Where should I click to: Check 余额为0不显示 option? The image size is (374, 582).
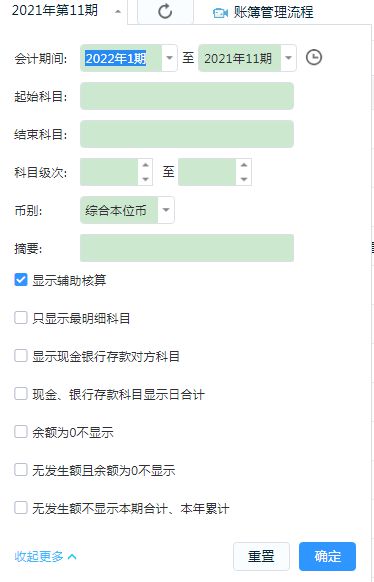pos(21,432)
